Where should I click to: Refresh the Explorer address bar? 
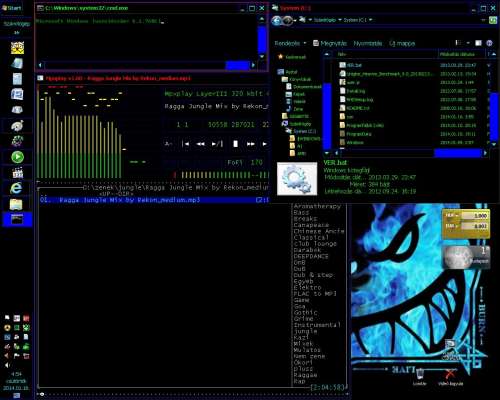[x=493, y=20]
